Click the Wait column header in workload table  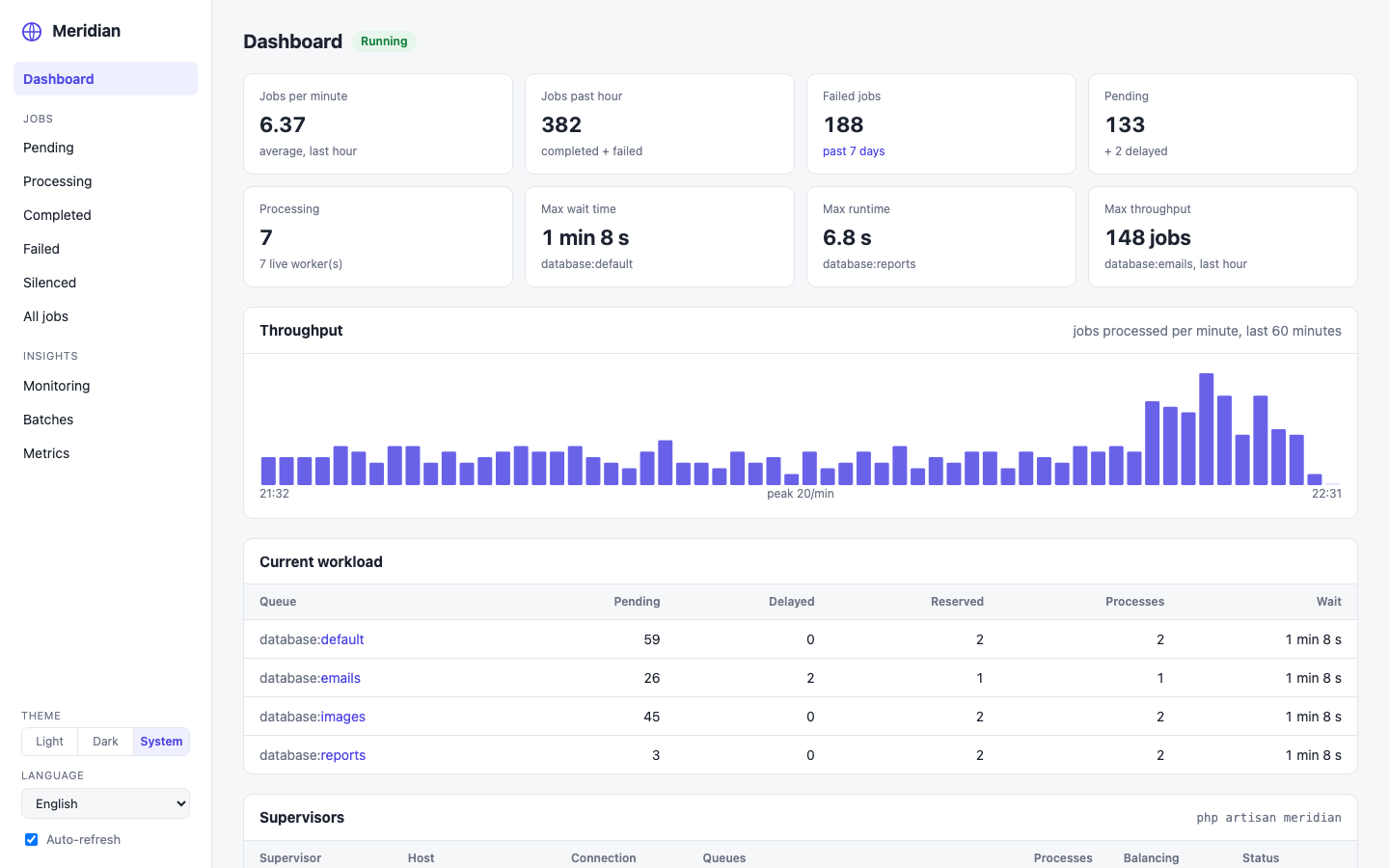coord(1329,602)
